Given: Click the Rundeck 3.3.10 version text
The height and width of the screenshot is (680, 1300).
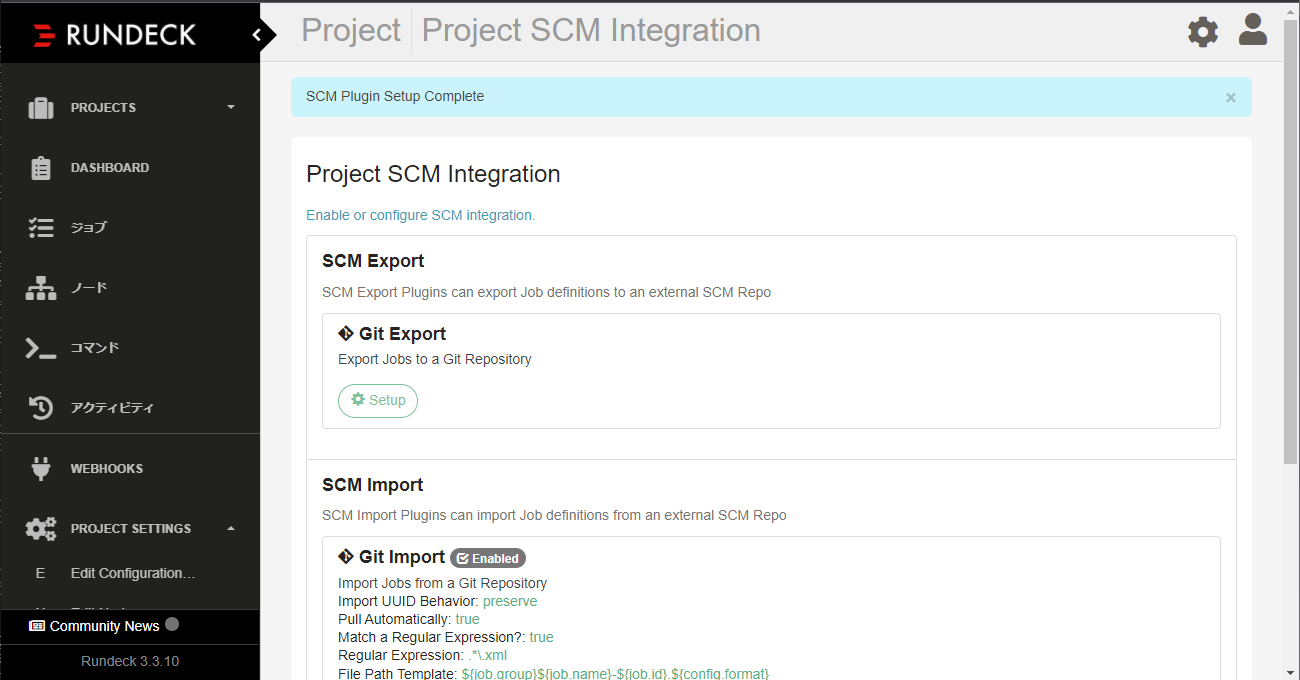Looking at the screenshot, I should coord(130,661).
